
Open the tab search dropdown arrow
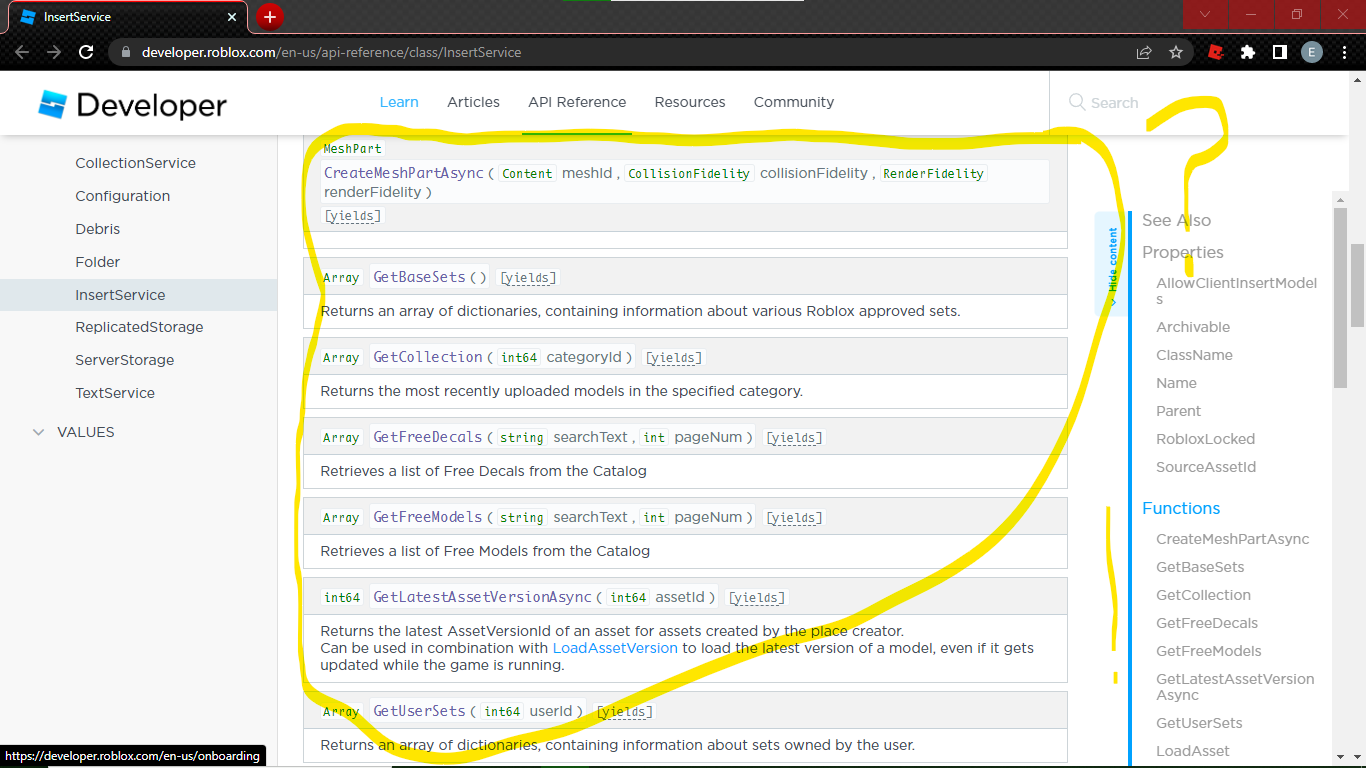1205,15
